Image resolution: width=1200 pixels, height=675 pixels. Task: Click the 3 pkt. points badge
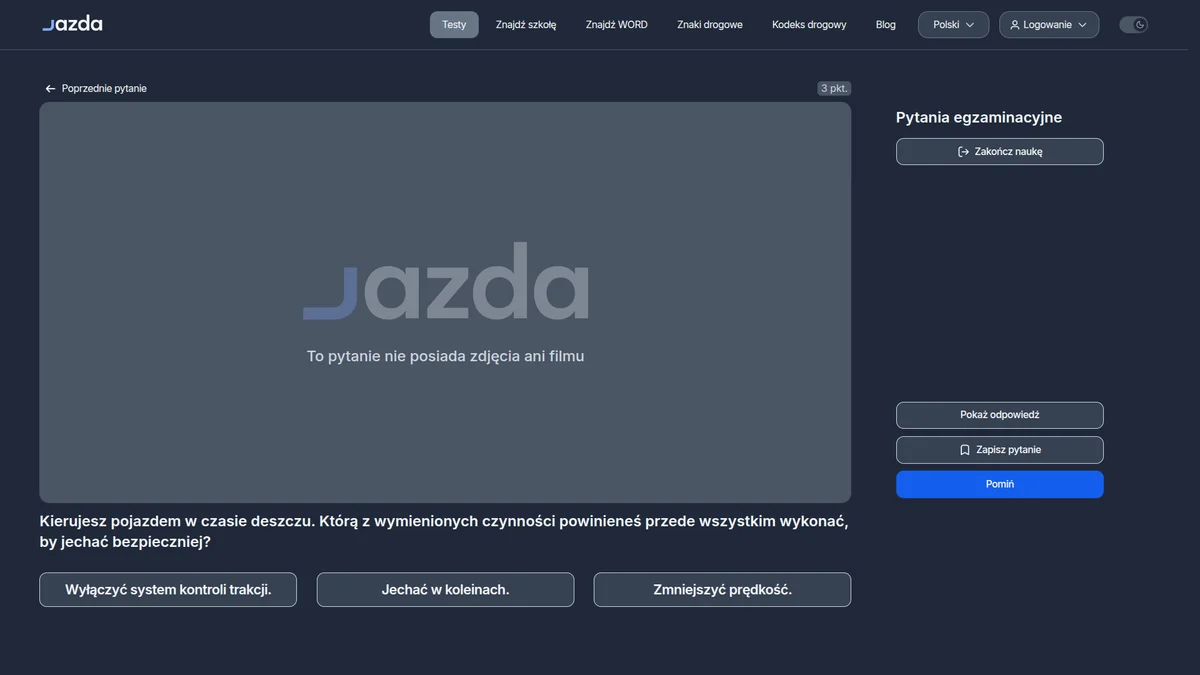(834, 89)
